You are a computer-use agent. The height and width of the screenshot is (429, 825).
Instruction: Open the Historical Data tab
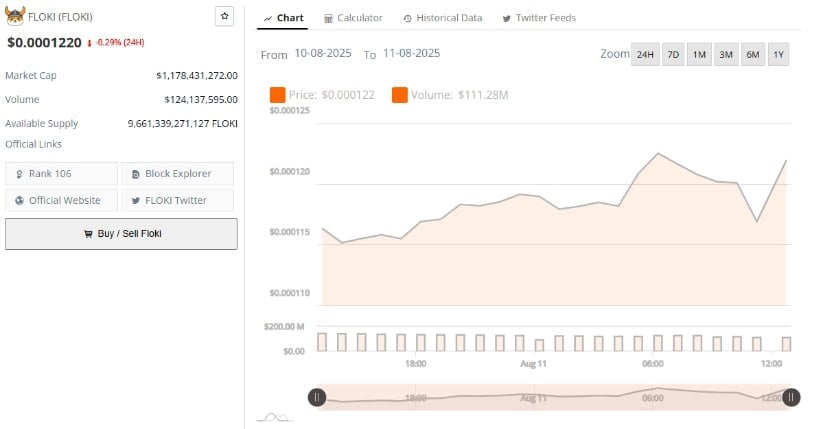coord(442,18)
